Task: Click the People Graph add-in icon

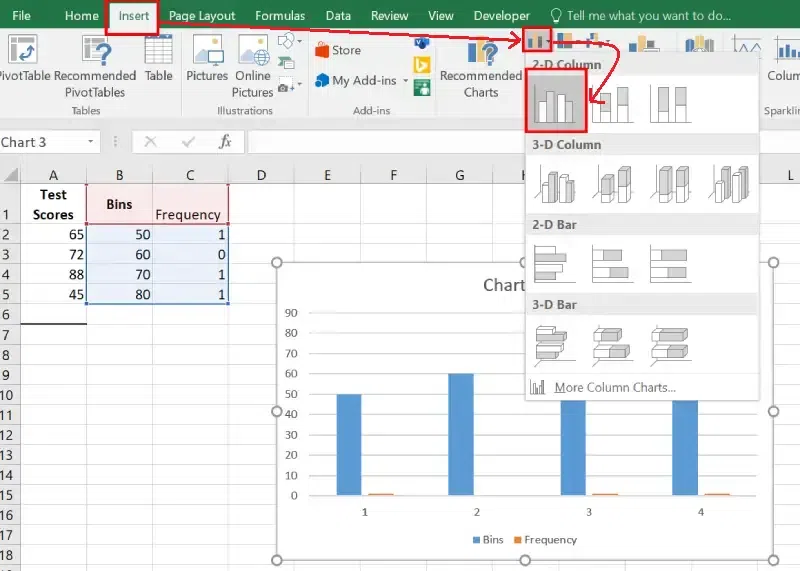Action: pos(421,88)
